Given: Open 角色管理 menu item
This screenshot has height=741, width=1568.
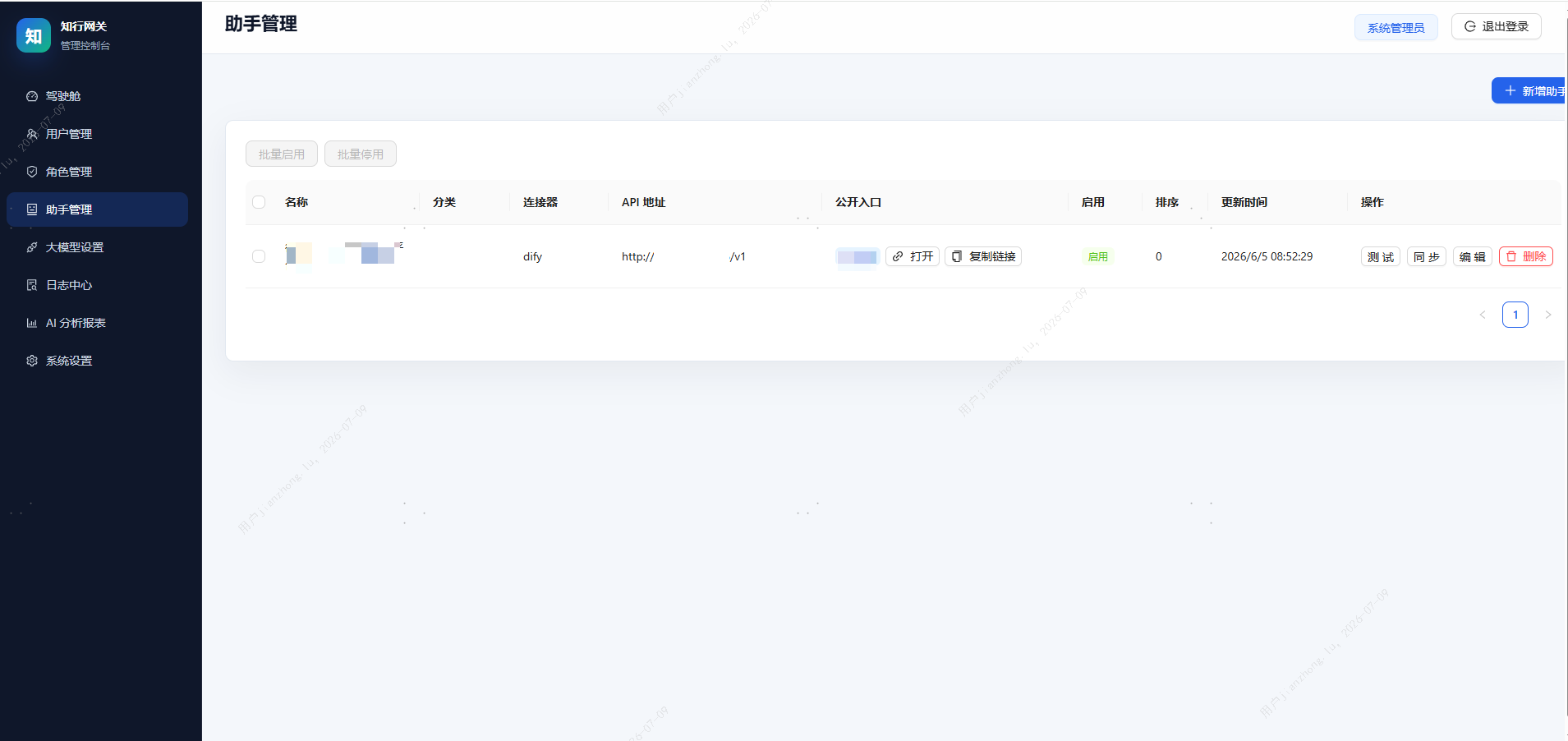Looking at the screenshot, I should [97, 172].
